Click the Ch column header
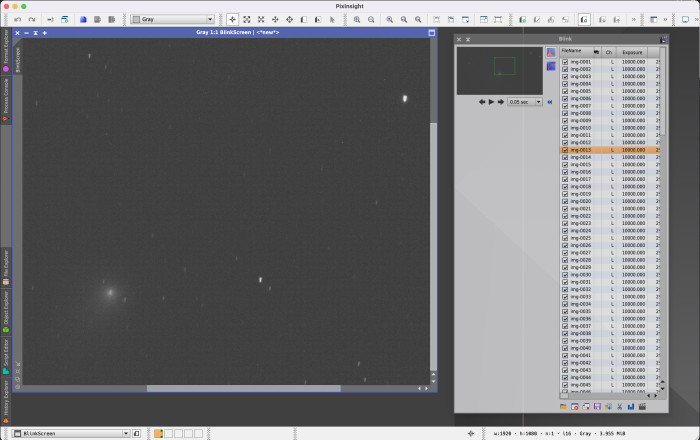Viewport: 700px width, 440px height. pos(609,52)
